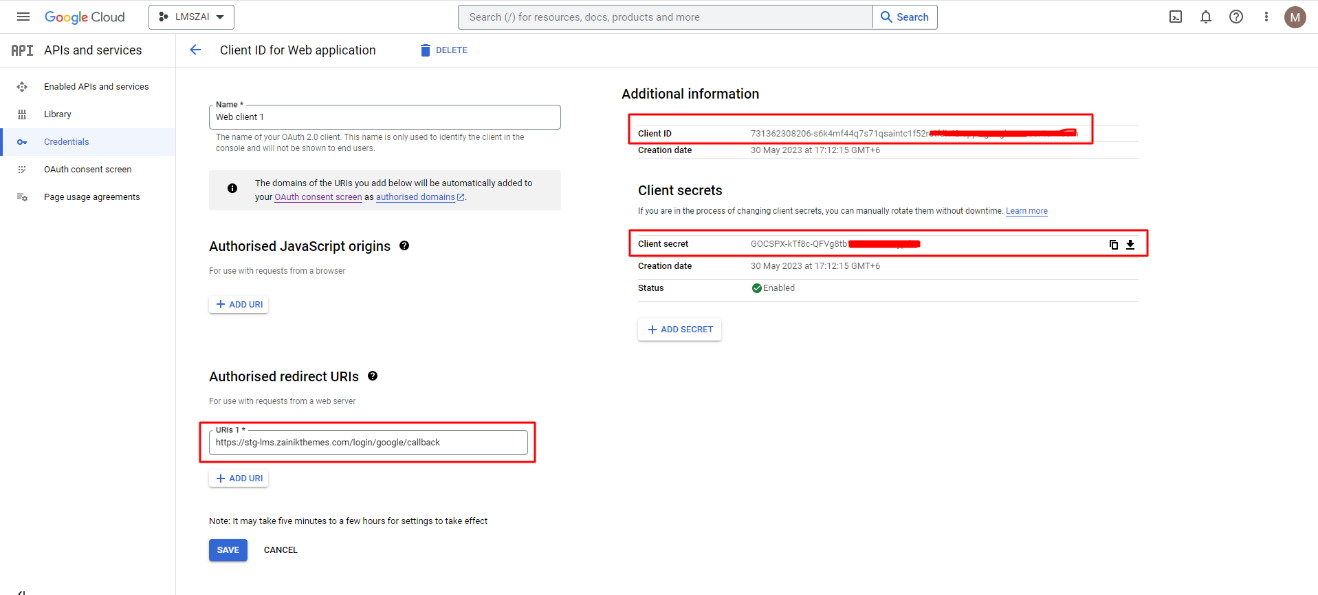Copy the client secret
The width and height of the screenshot is (1318, 595).
tap(1113, 244)
